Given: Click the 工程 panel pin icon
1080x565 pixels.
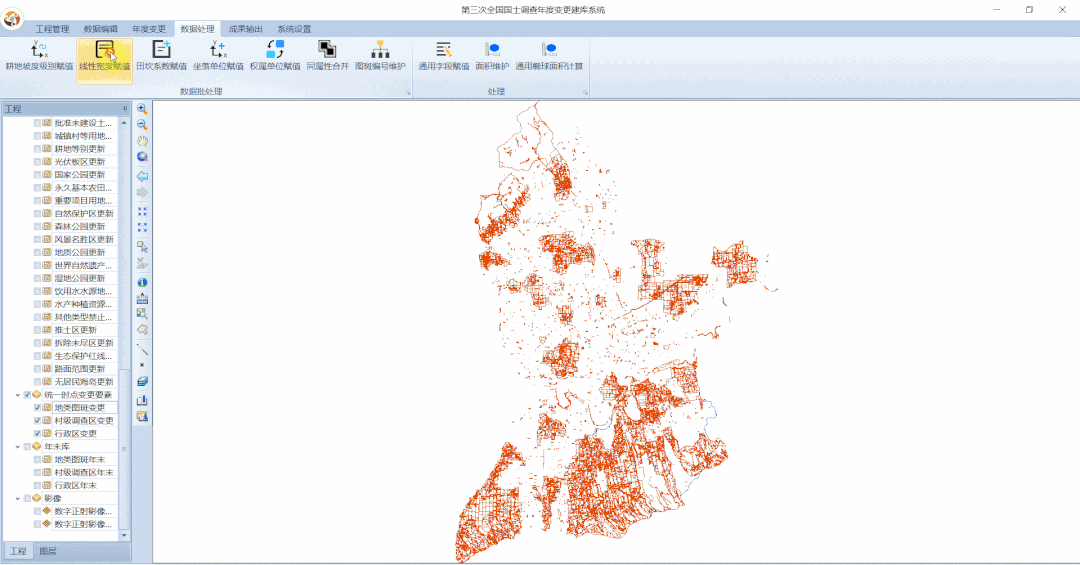Looking at the screenshot, I should click(125, 109).
